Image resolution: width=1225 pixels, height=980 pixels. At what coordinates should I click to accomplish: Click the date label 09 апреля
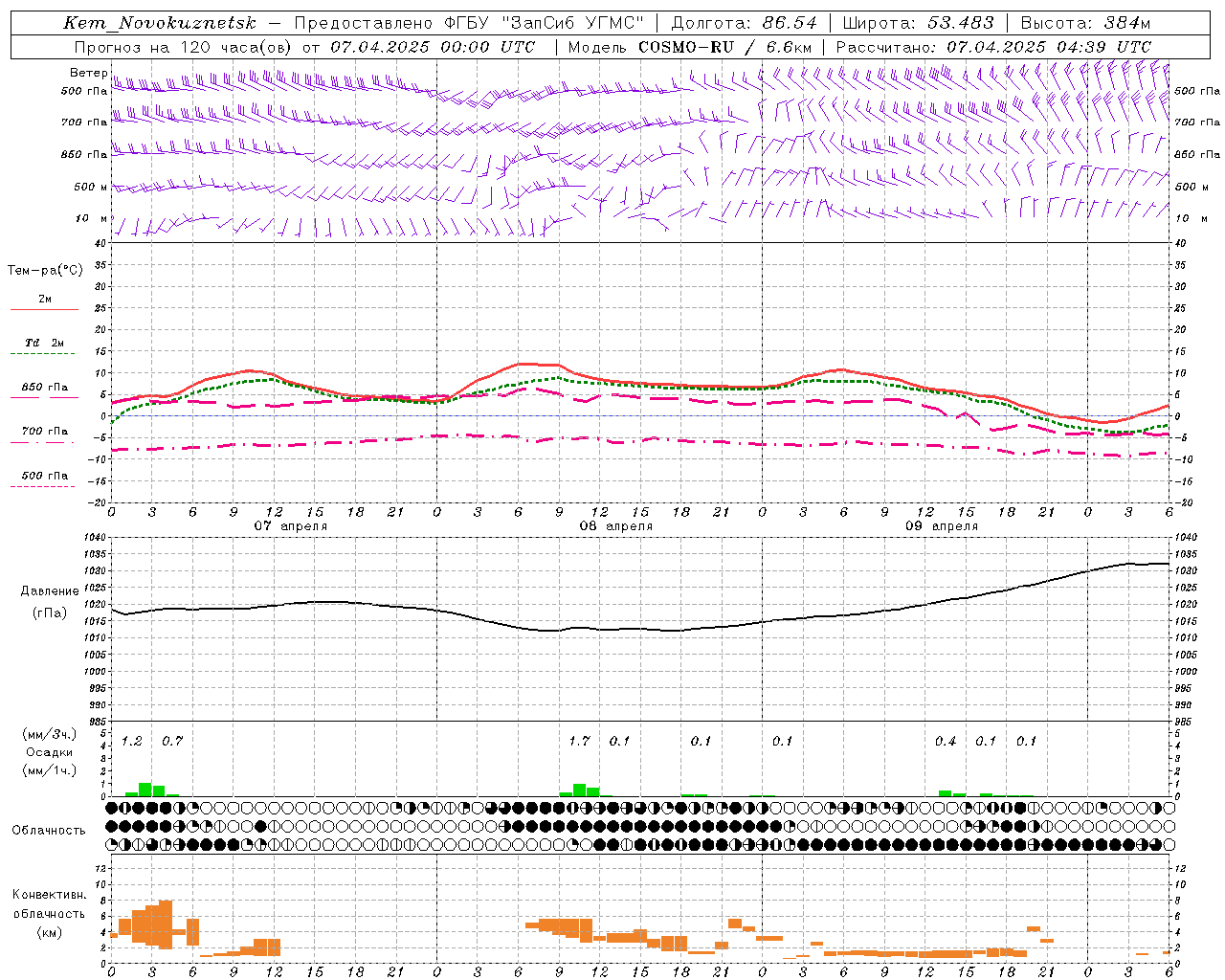[941, 526]
